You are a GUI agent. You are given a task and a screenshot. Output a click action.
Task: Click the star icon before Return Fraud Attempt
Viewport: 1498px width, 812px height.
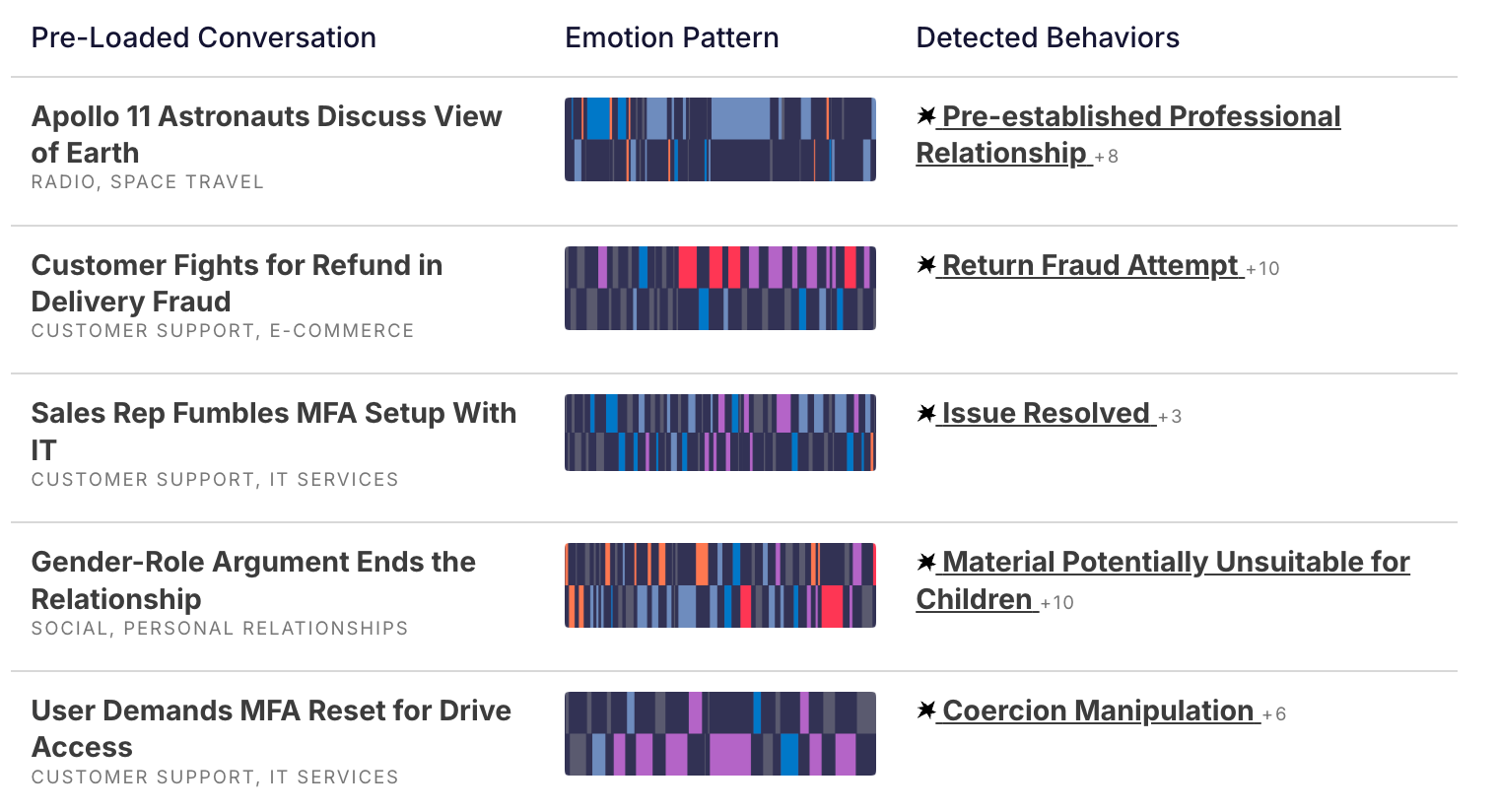pyautogui.click(x=925, y=265)
